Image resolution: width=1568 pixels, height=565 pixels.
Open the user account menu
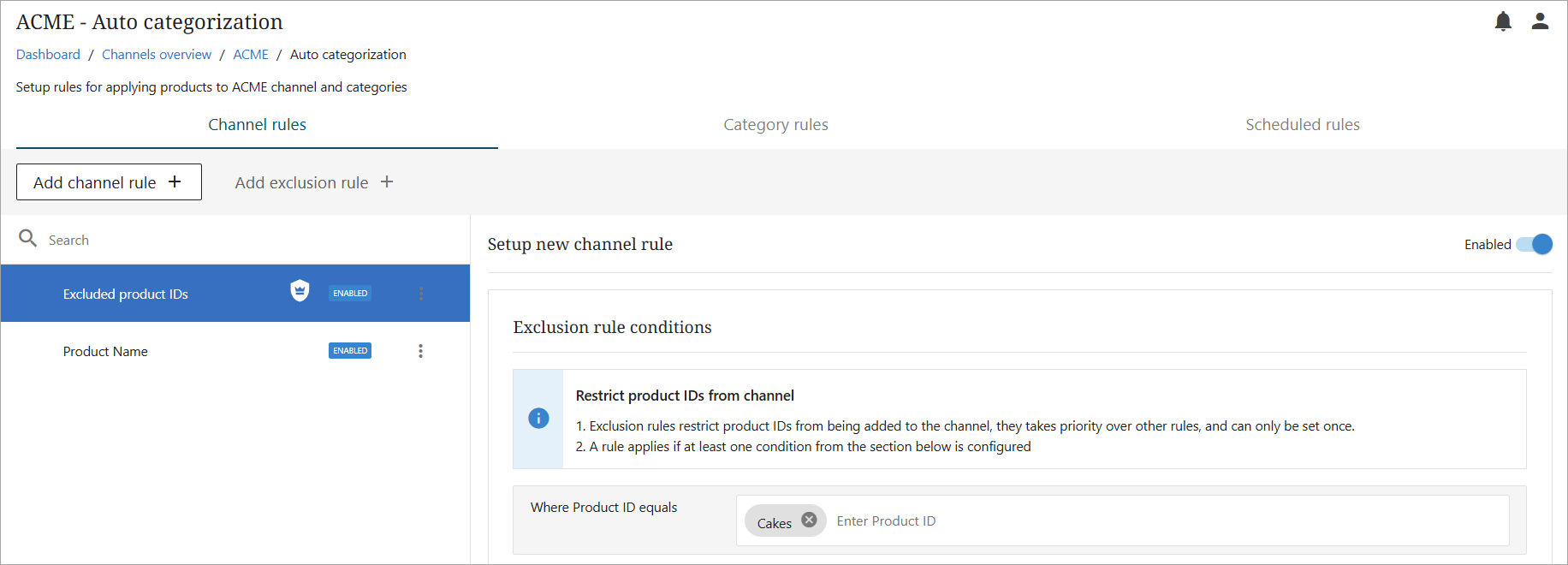tap(1540, 21)
